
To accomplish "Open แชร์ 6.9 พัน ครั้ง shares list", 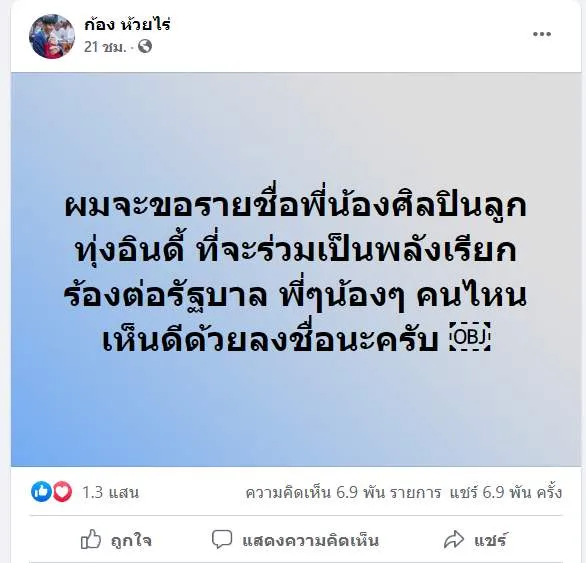I will pyautogui.click(x=506, y=493).
